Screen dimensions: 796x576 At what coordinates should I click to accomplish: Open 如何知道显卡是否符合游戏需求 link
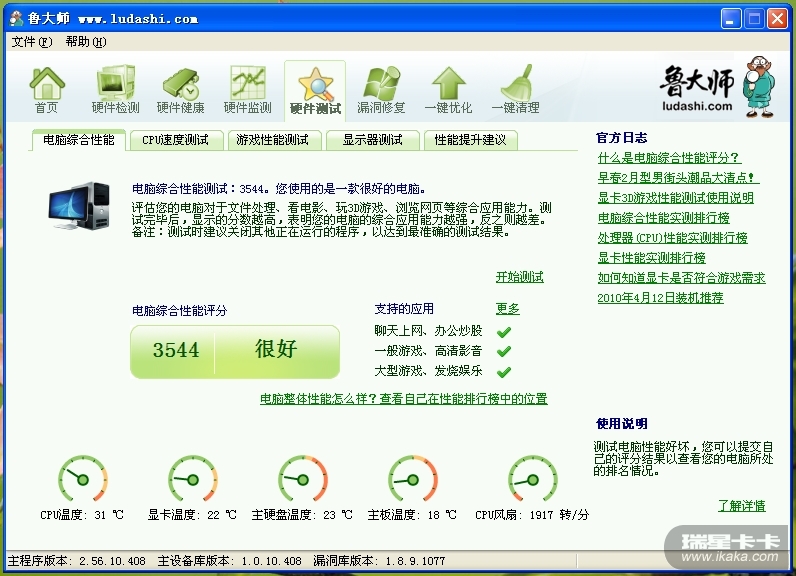point(681,278)
